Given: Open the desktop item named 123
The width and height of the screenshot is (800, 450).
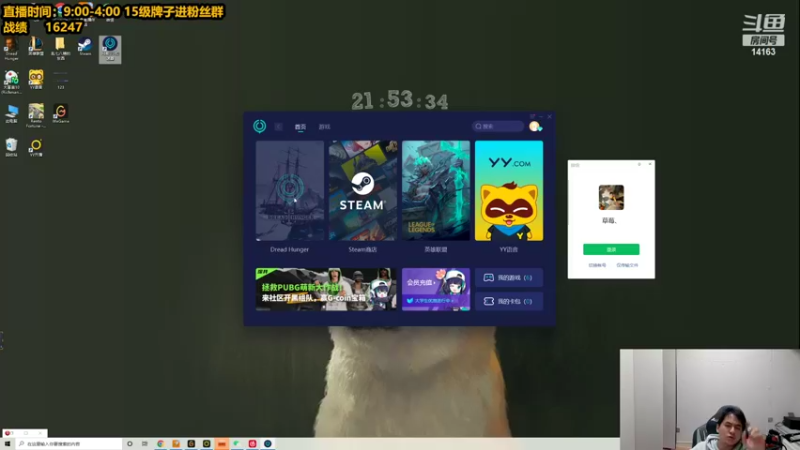Looking at the screenshot, I should (x=60, y=81).
